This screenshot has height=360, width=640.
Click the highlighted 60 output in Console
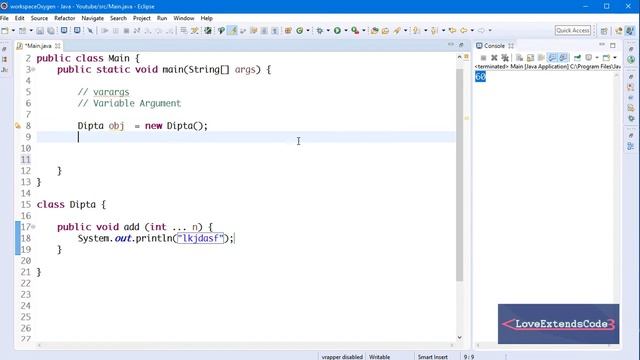(x=480, y=76)
